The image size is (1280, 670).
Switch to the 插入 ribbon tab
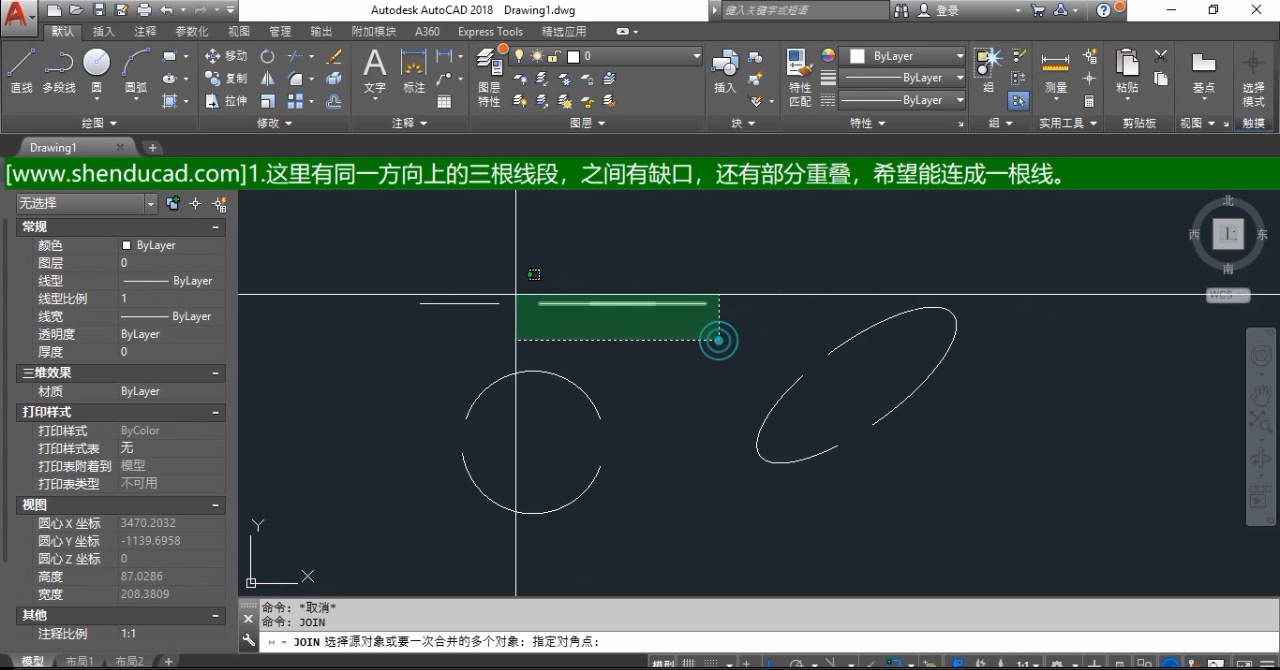[104, 31]
